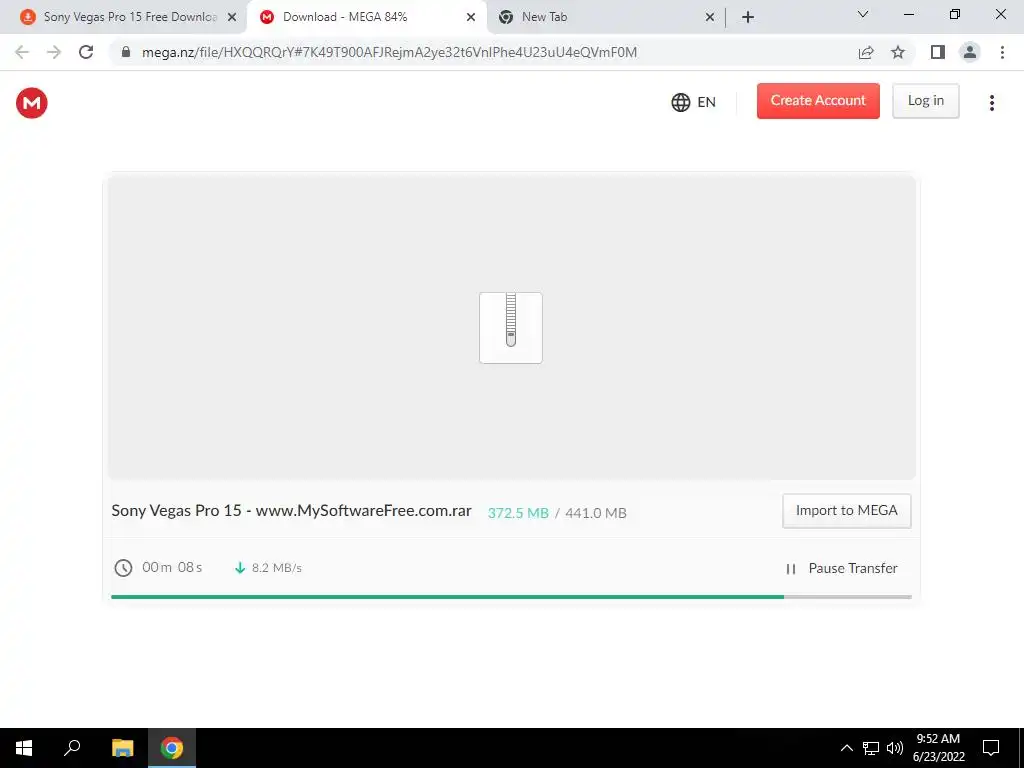The width and height of the screenshot is (1024, 768).
Task: Restore down the Chrome window
Action: (955, 14)
